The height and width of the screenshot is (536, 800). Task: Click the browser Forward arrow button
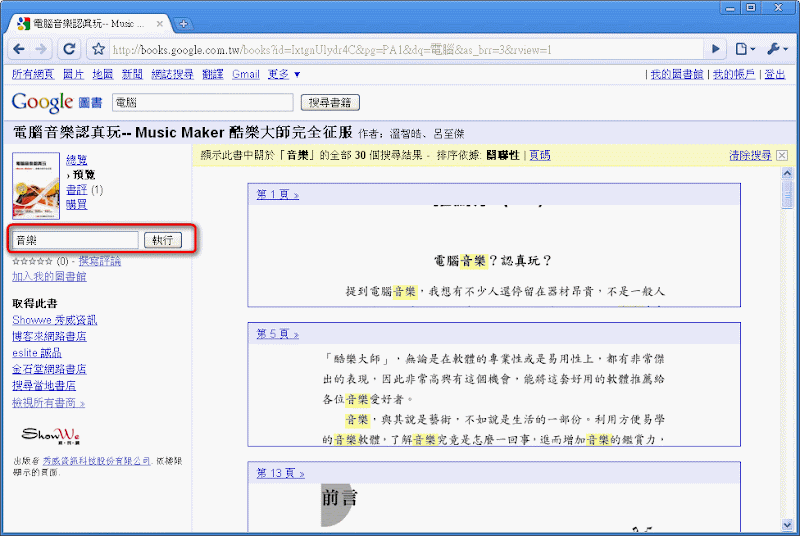click(43, 48)
